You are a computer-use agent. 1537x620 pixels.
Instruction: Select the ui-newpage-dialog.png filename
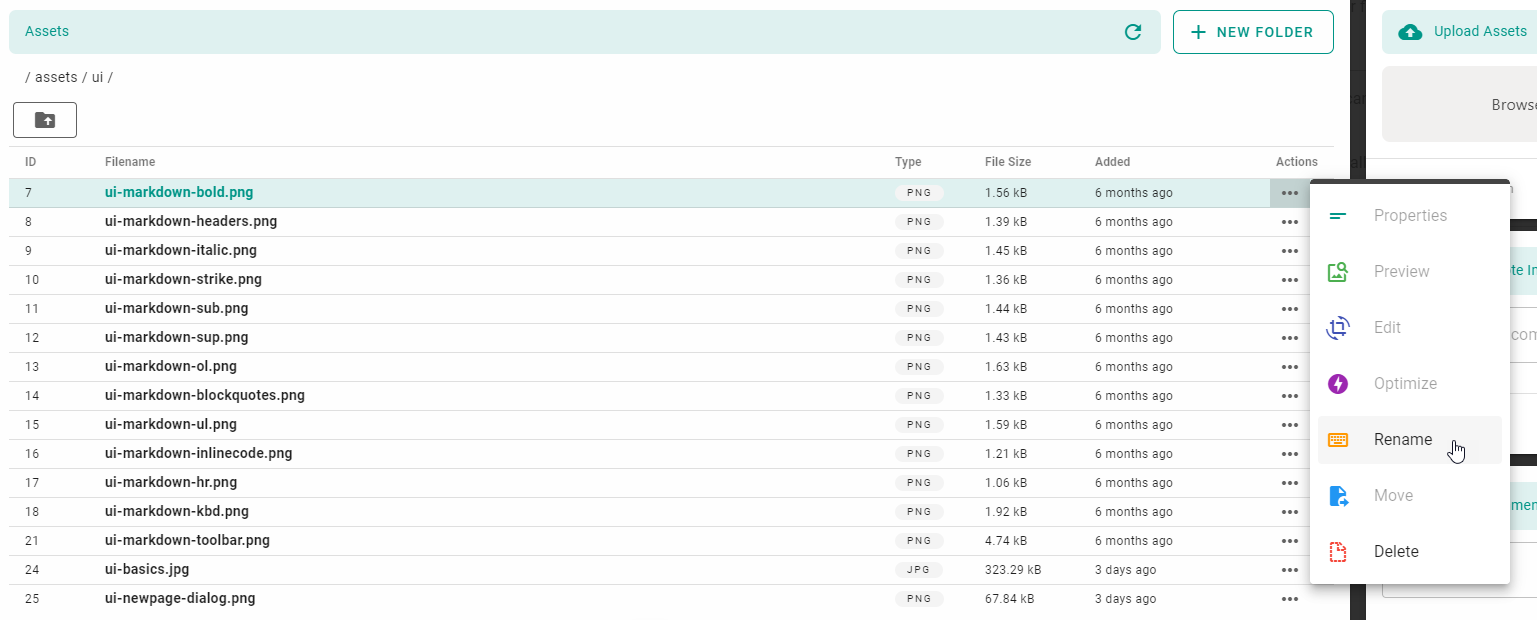pos(180,599)
